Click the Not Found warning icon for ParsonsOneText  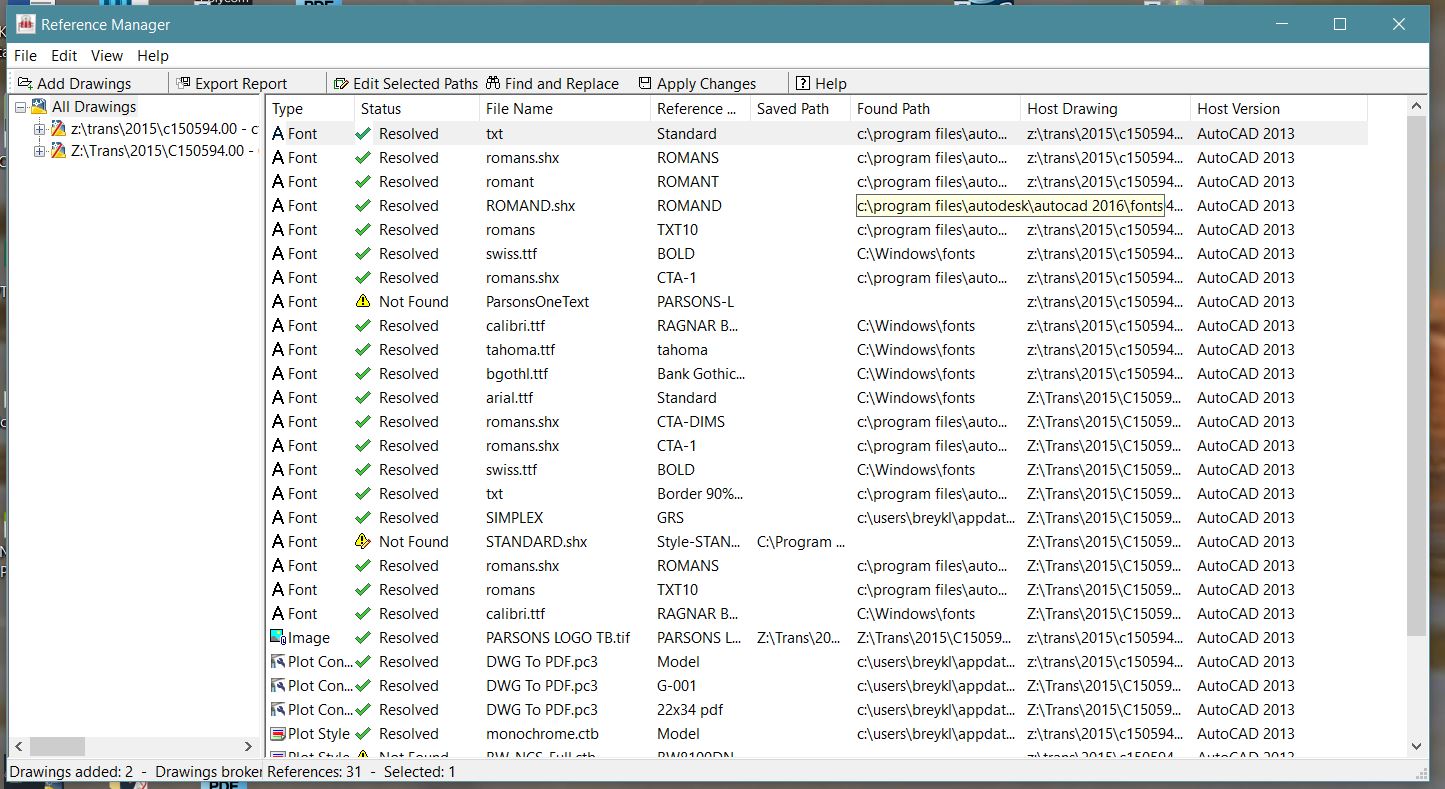coord(362,301)
